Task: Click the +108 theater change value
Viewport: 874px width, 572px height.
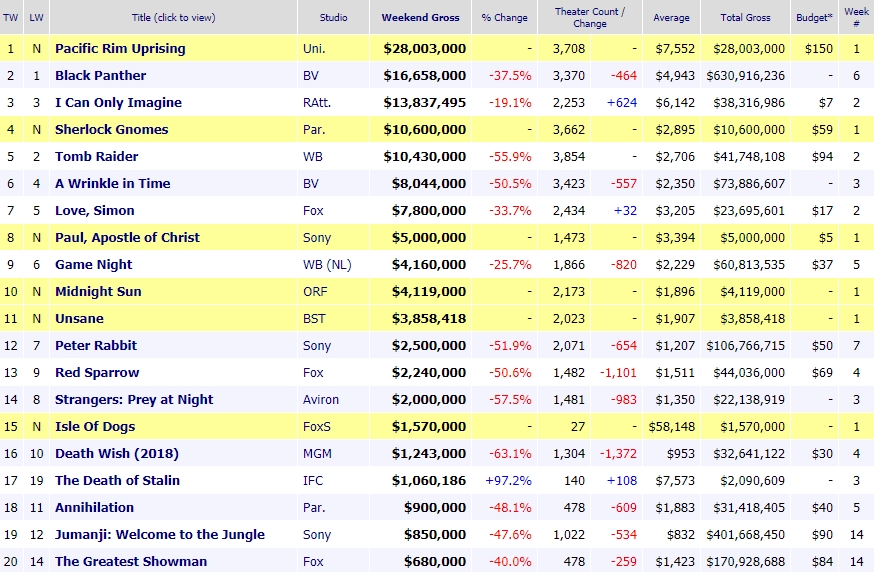Action: [622, 481]
